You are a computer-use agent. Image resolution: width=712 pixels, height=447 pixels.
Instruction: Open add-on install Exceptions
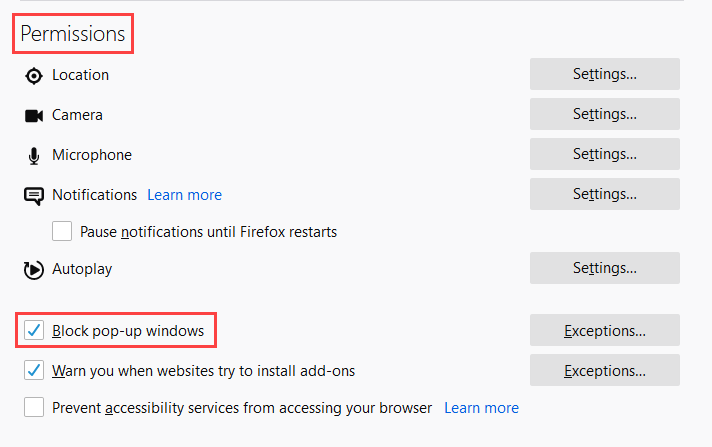point(604,370)
